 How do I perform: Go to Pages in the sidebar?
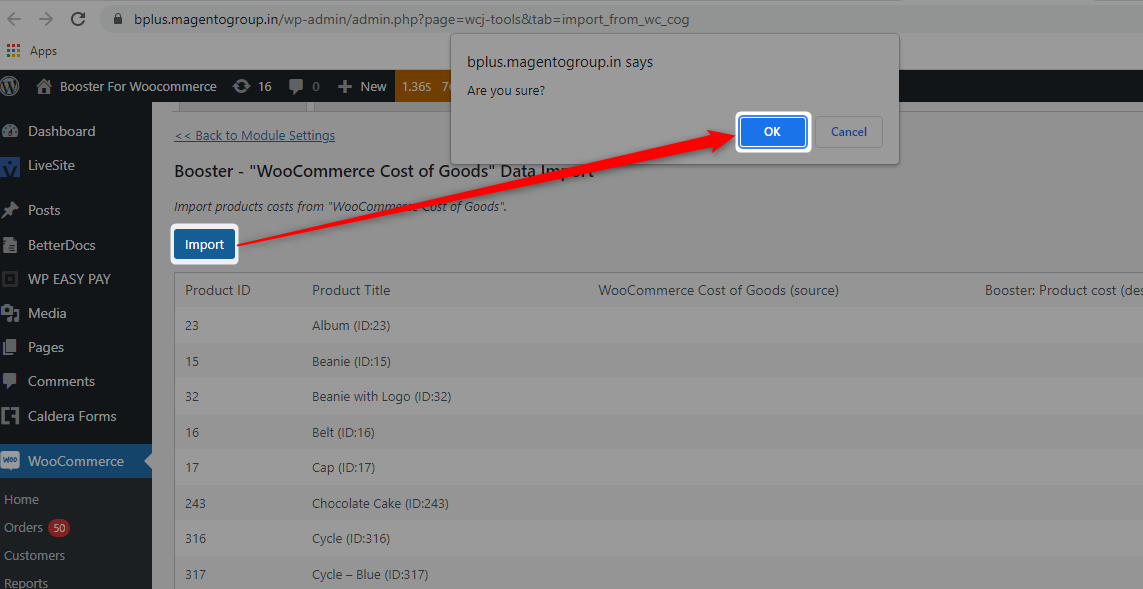point(45,348)
